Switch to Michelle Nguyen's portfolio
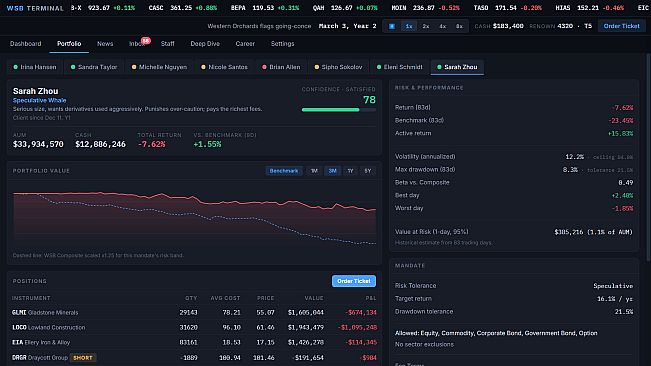 coord(159,67)
